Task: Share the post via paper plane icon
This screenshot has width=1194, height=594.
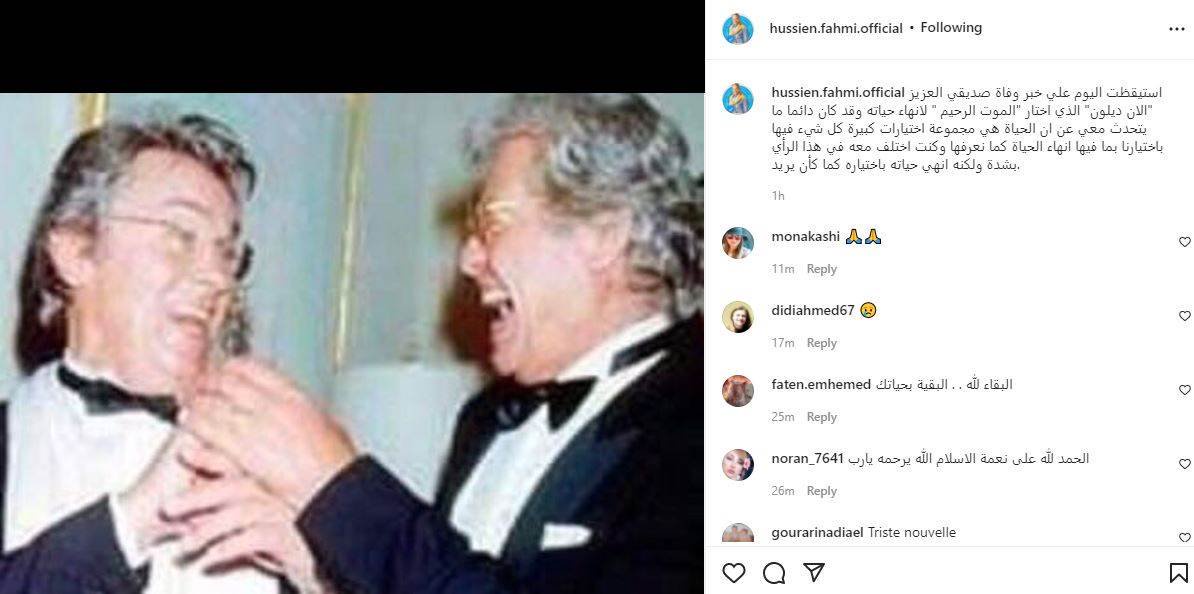Action: click(814, 573)
